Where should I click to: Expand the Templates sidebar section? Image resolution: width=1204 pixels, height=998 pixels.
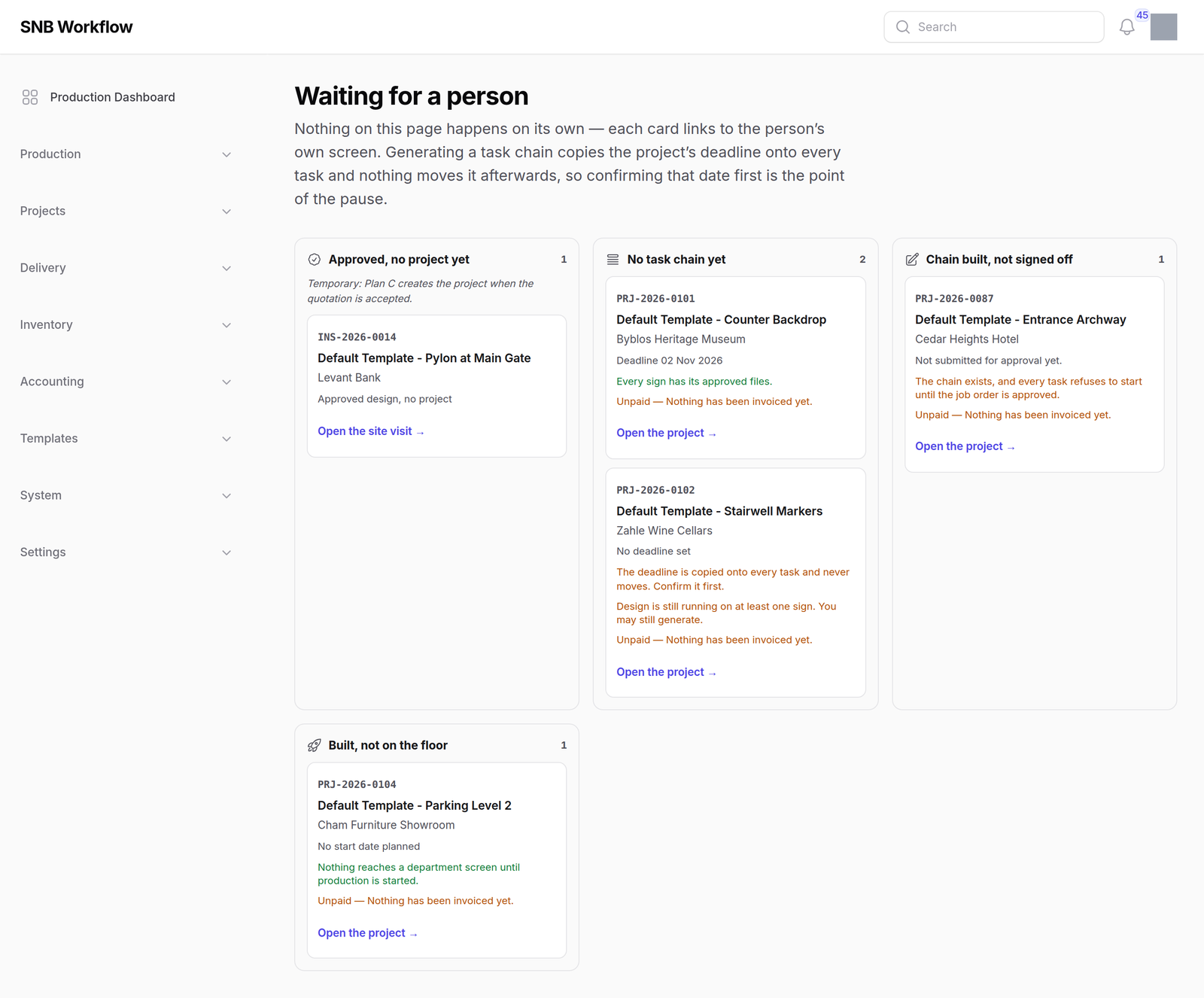(x=126, y=438)
